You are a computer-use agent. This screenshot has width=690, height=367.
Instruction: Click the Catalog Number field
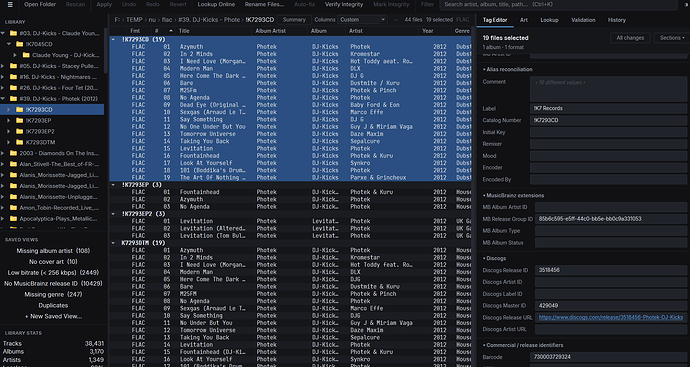608,120
